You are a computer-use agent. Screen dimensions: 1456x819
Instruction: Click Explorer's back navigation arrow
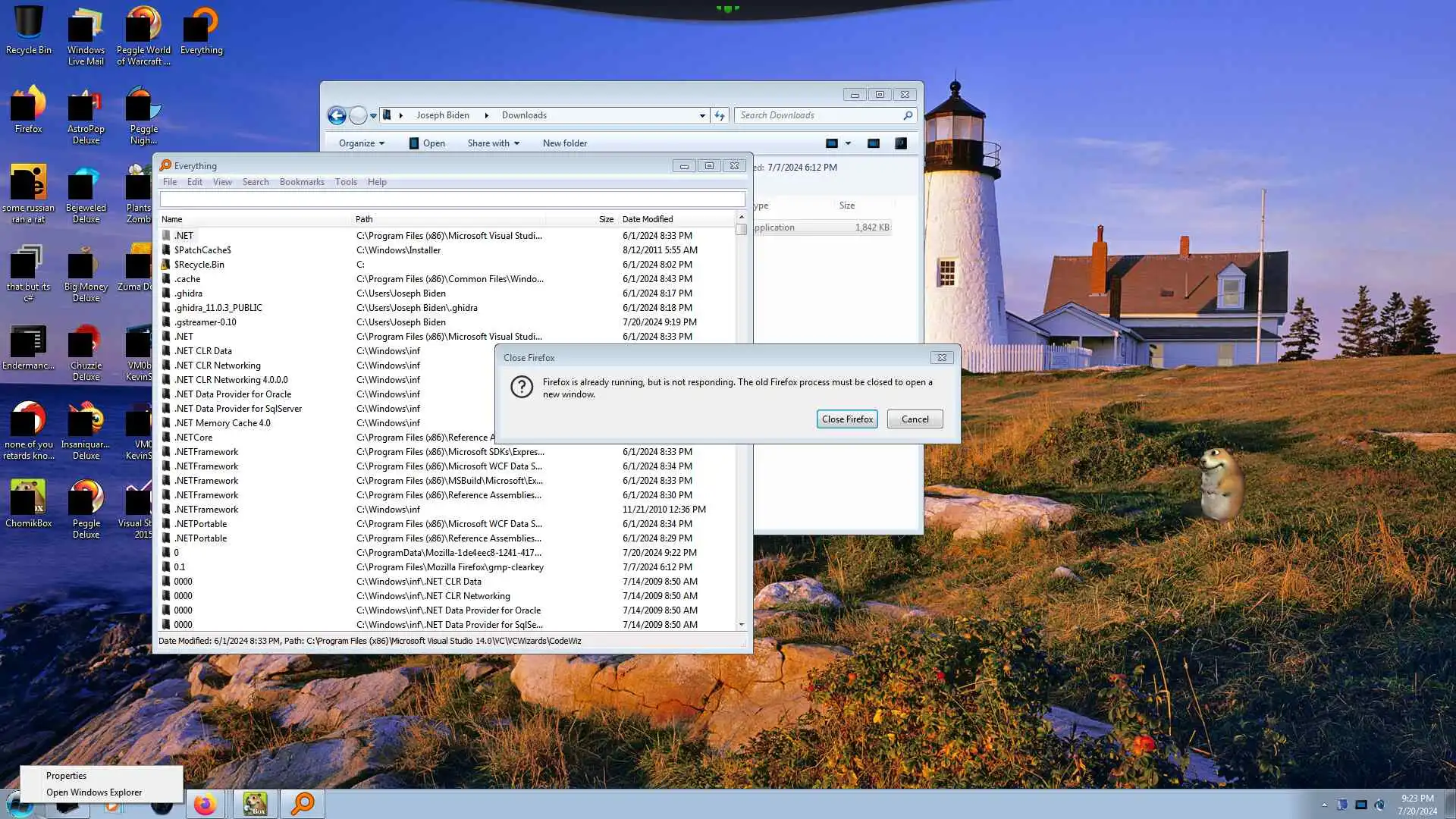pos(337,115)
